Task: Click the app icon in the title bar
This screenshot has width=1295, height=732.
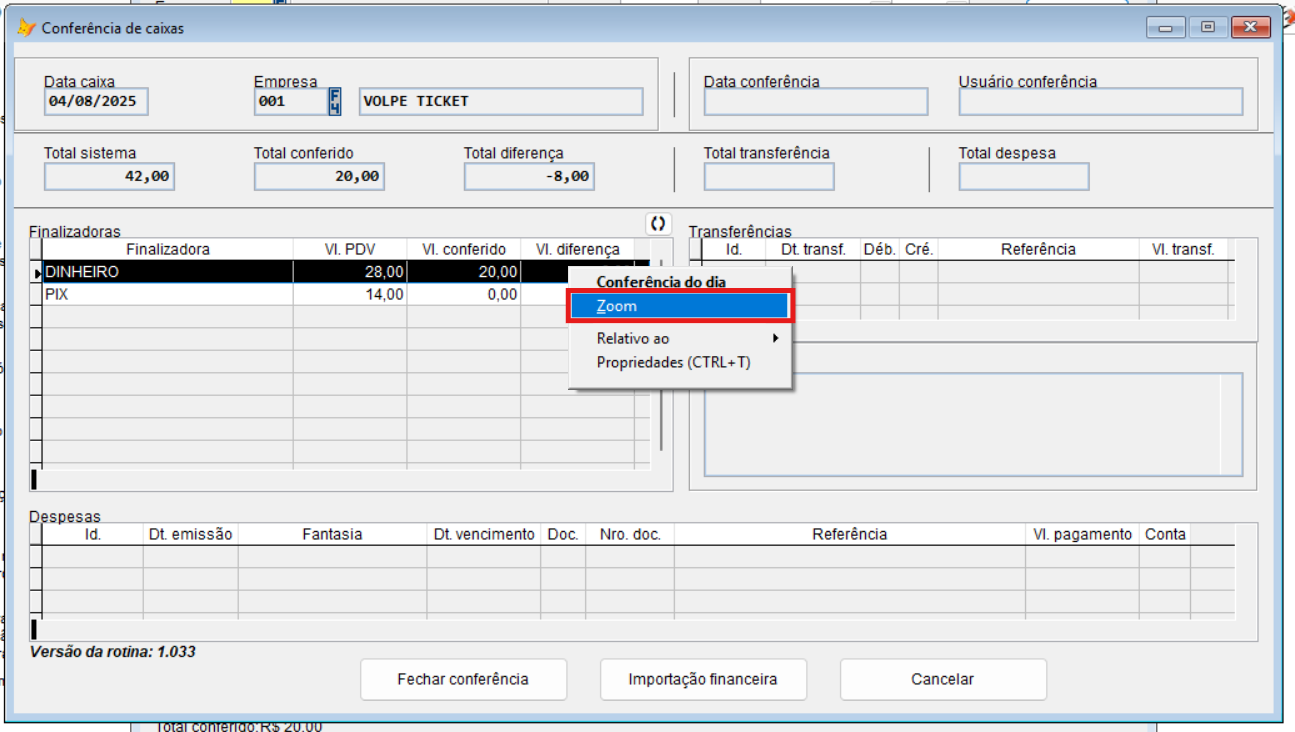Action: tap(27, 28)
